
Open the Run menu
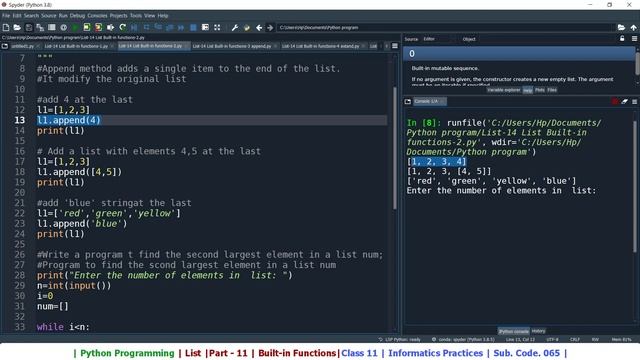(63, 16)
